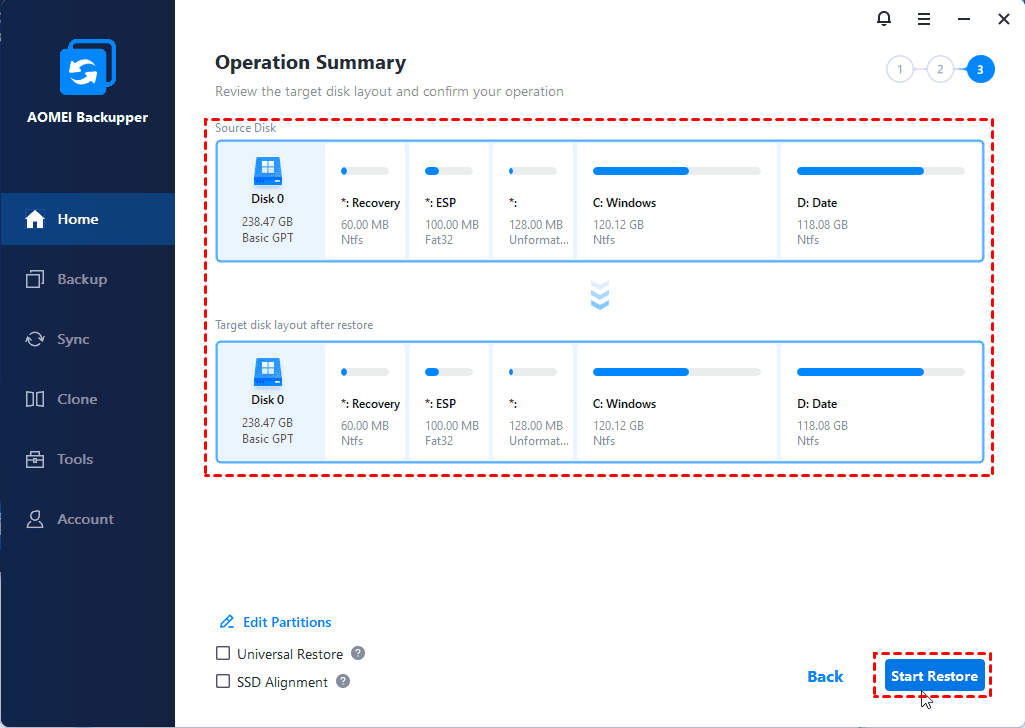Click the AOMEI Backupper logo icon
Image resolution: width=1025 pixels, height=728 pixels.
(x=88, y=70)
